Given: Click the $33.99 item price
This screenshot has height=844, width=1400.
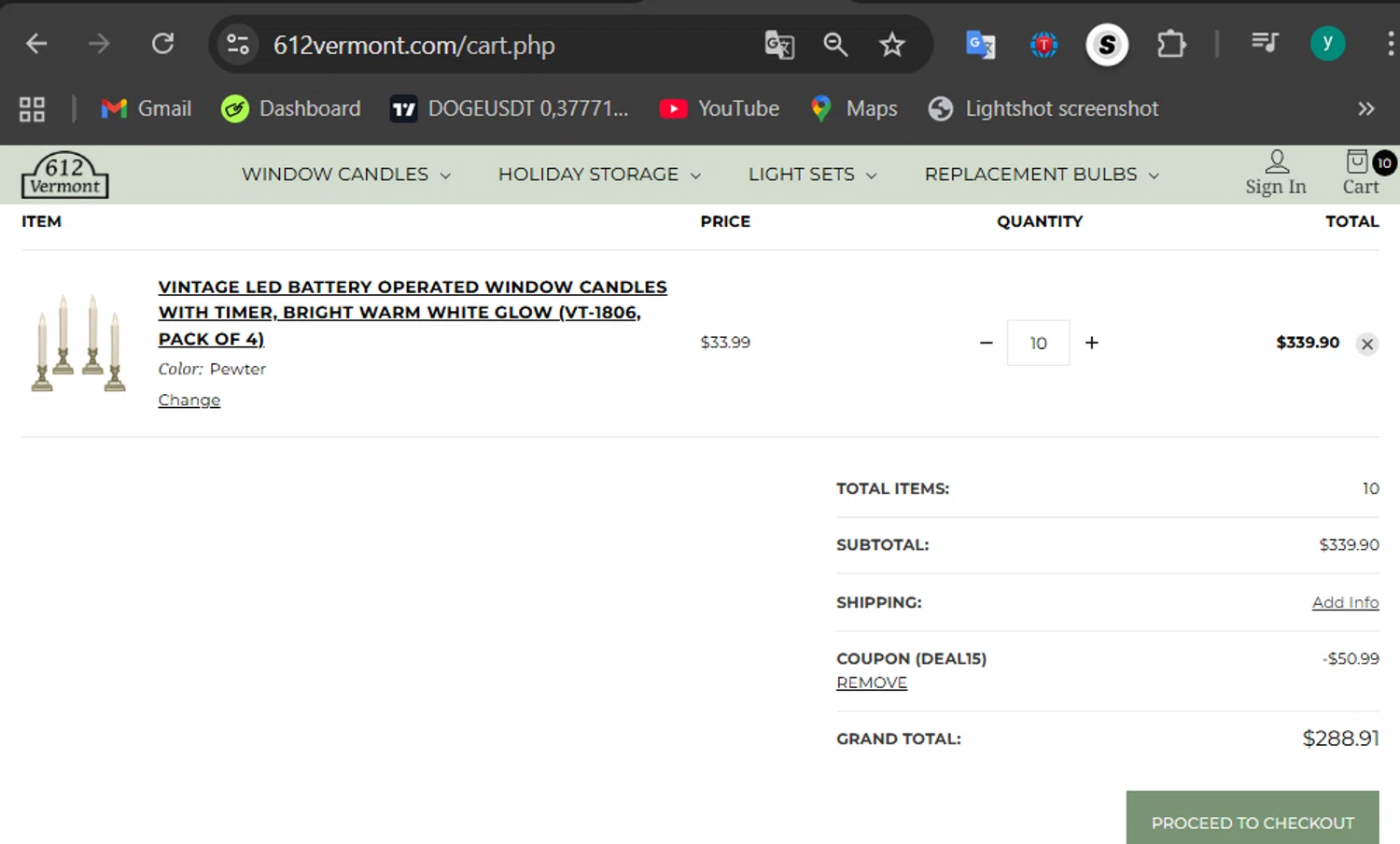Looking at the screenshot, I should click(725, 343).
